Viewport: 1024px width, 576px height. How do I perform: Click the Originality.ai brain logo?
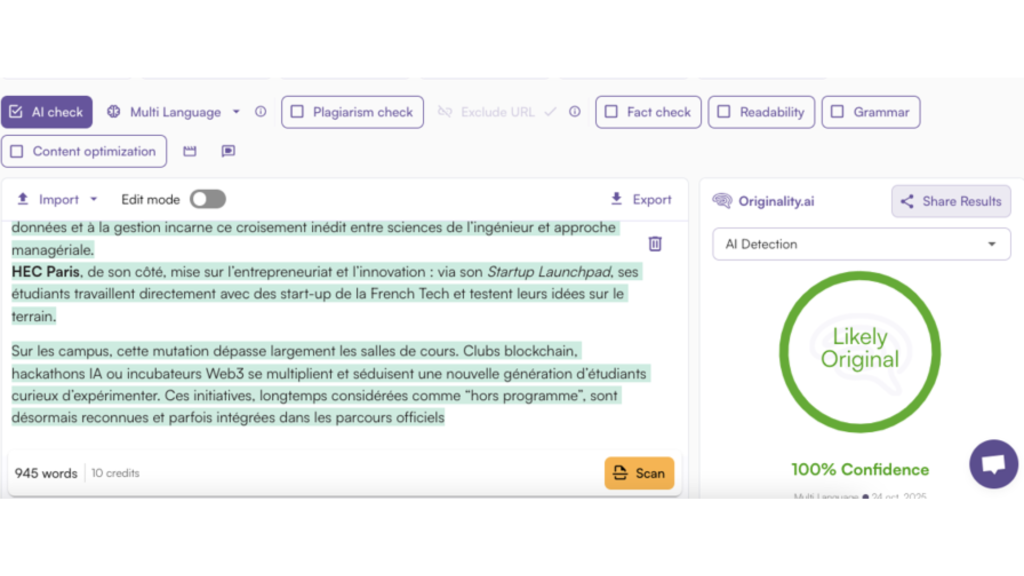(722, 200)
